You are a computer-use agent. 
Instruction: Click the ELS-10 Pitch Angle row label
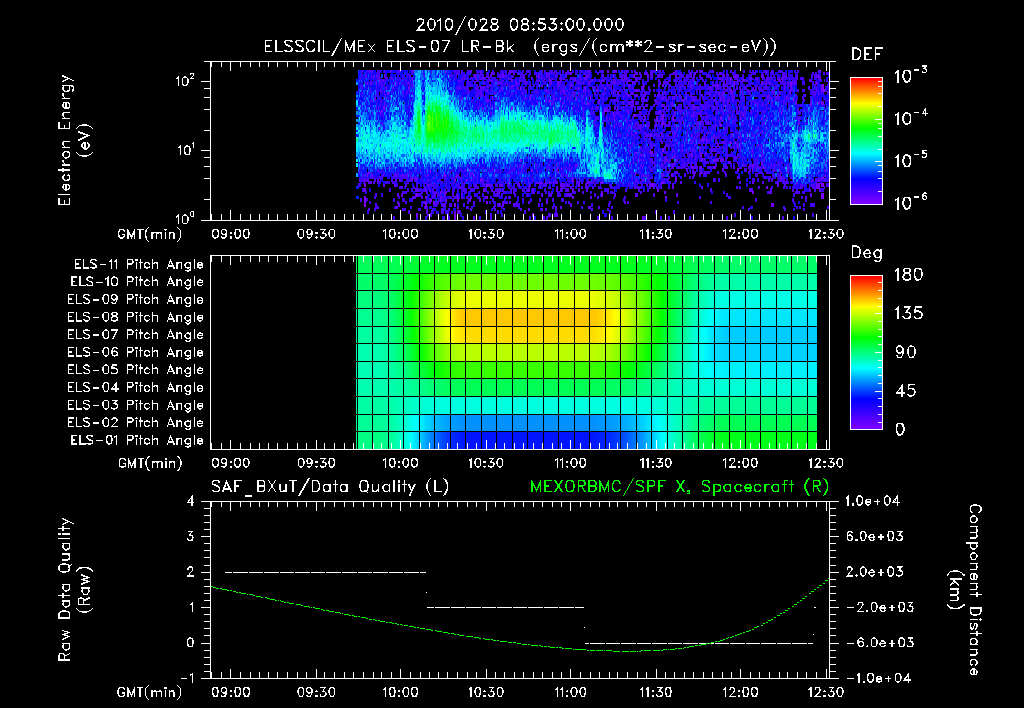[137, 282]
